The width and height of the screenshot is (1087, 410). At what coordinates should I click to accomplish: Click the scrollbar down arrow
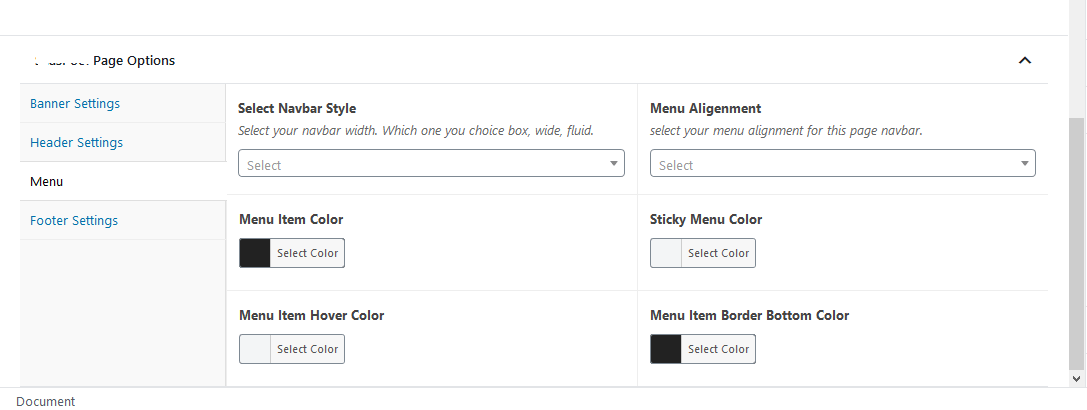pos(1077,379)
